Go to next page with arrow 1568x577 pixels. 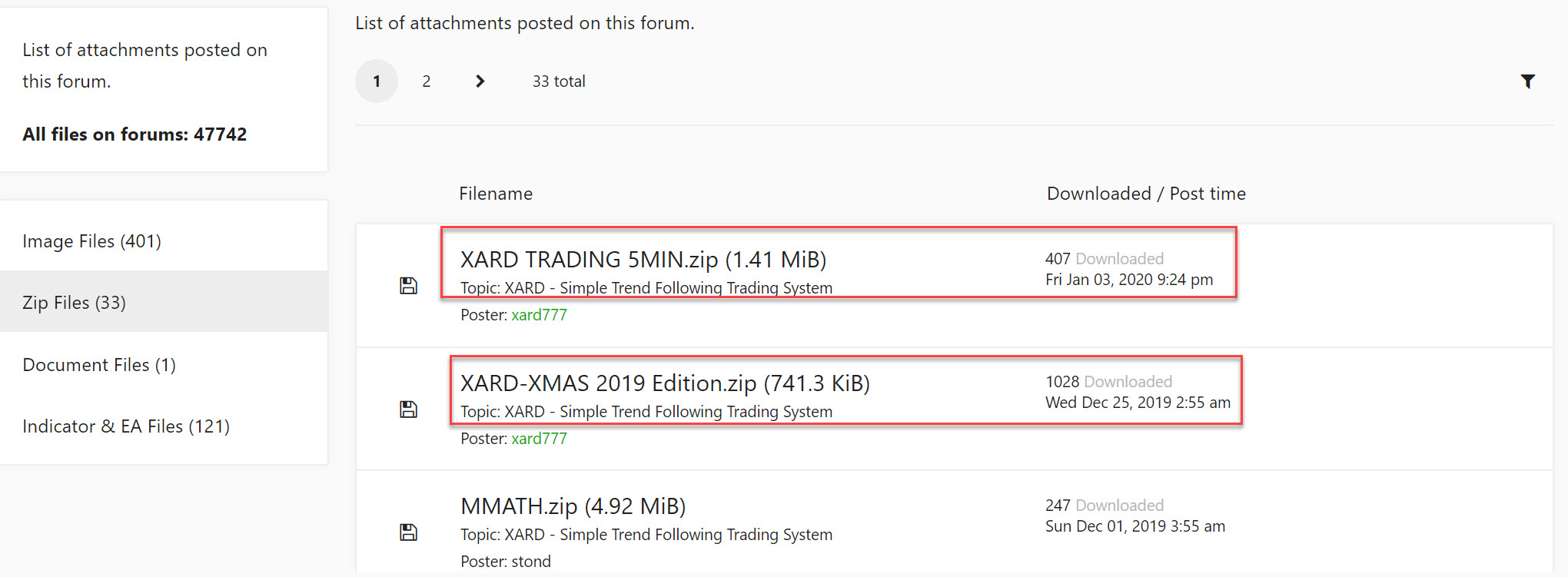(x=480, y=81)
